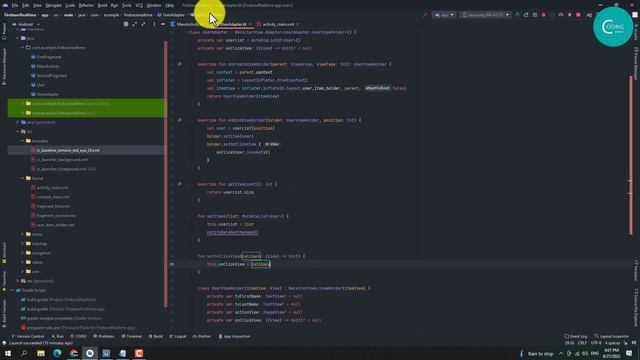640x360 pixels.
Task: Collapse the drawable folder node
Action: pos(22,141)
